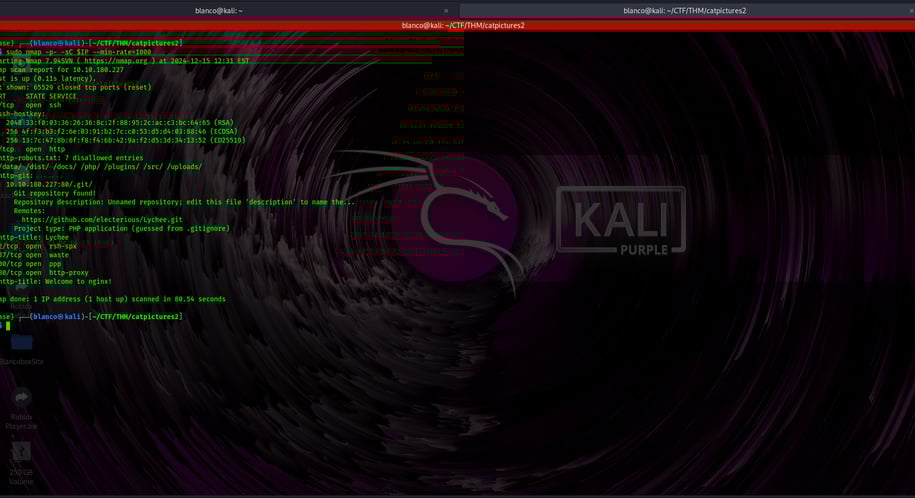Select the 'scan report for 10.10.180.227' line
915x498 pixels.
[x=62, y=69]
